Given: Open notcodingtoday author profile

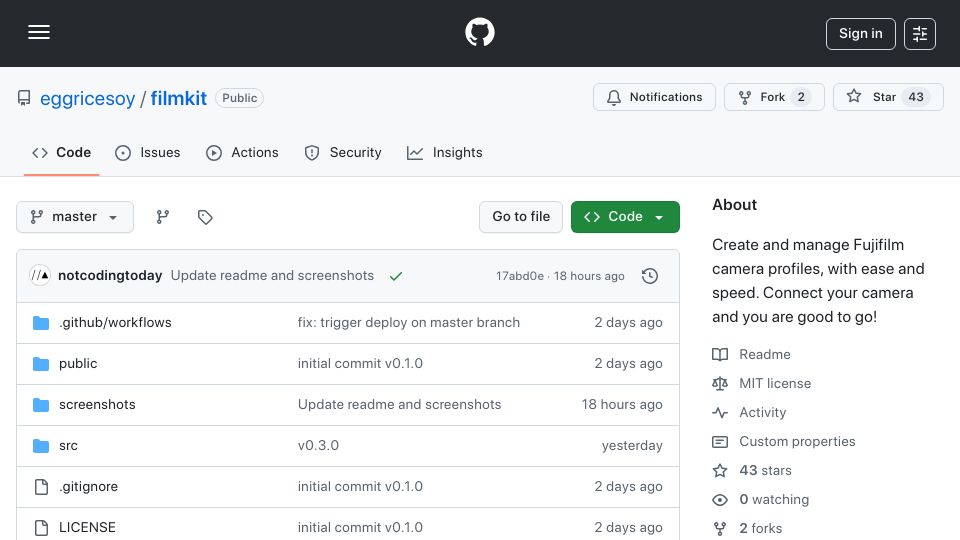Looking at the screenshot, I should coord(110,276).
